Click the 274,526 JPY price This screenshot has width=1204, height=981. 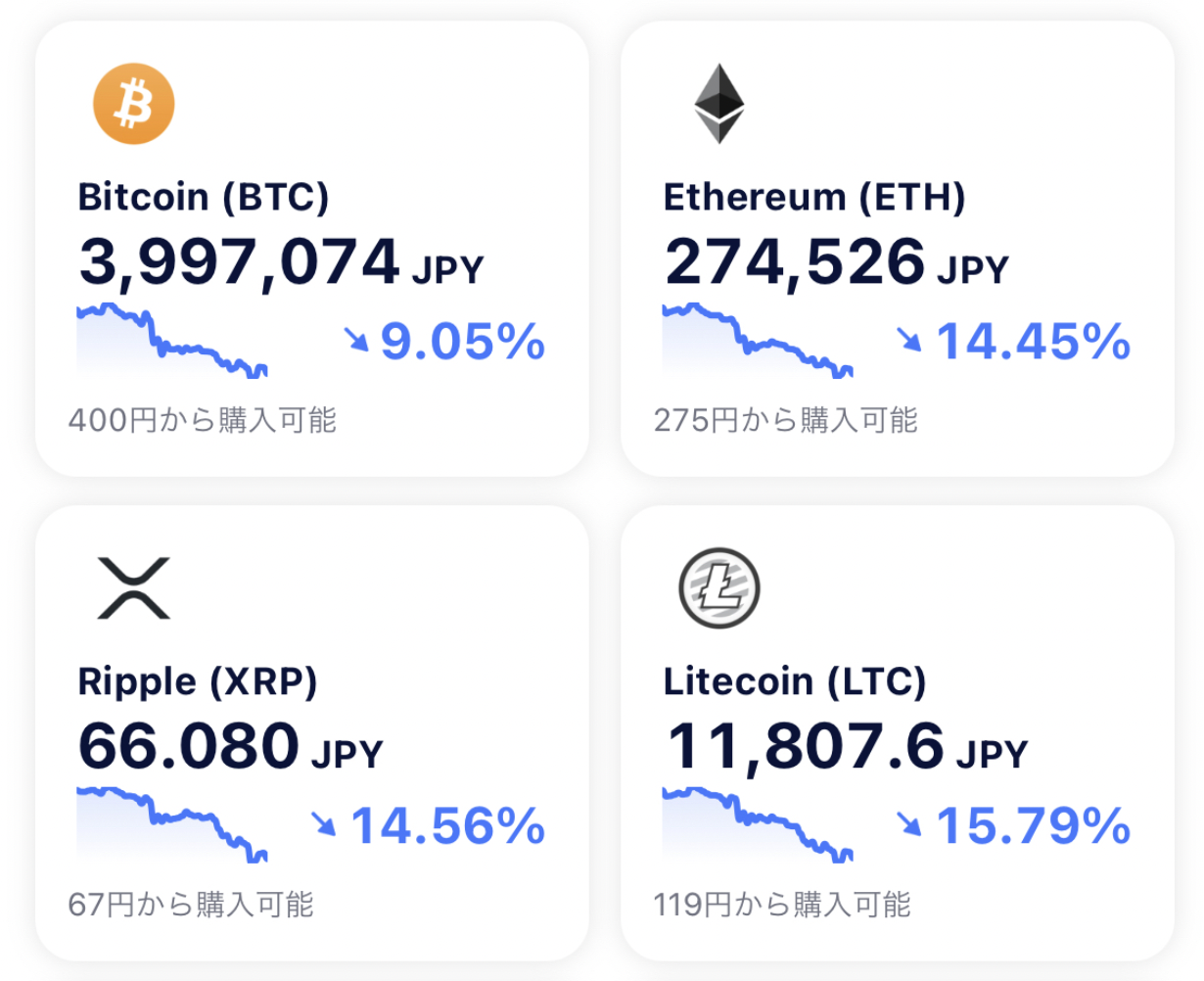click(x=836, y=262)
